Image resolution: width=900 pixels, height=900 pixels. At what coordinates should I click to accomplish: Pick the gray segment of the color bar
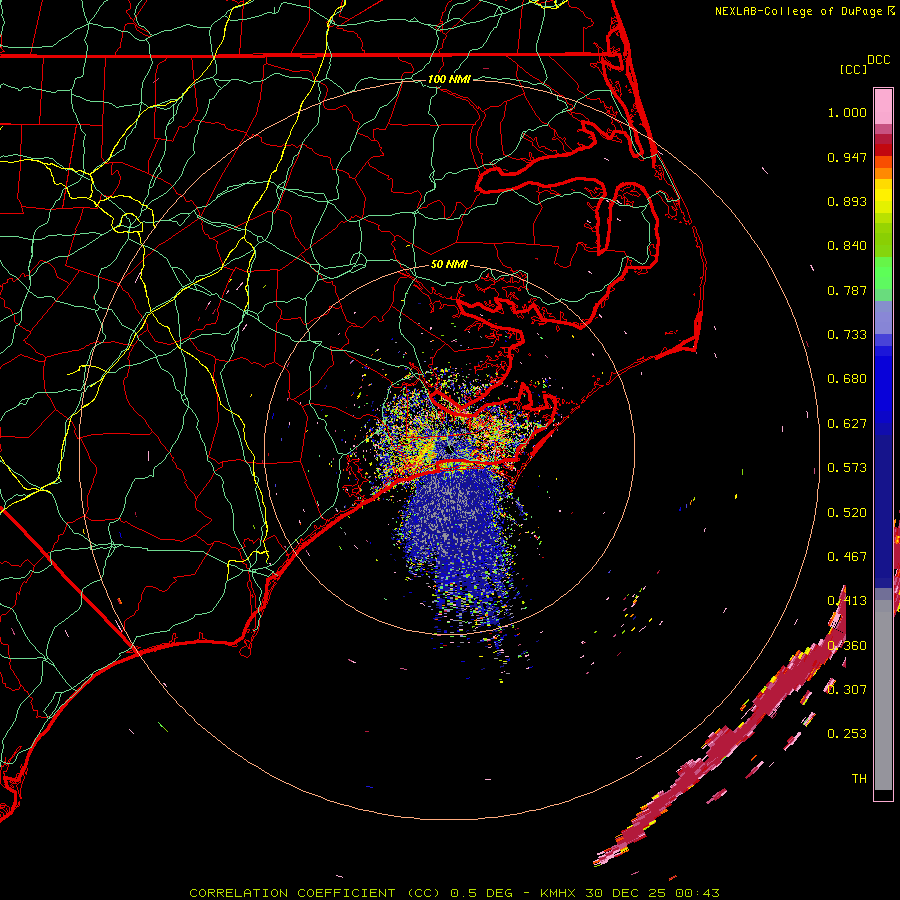tap(883, 695)
